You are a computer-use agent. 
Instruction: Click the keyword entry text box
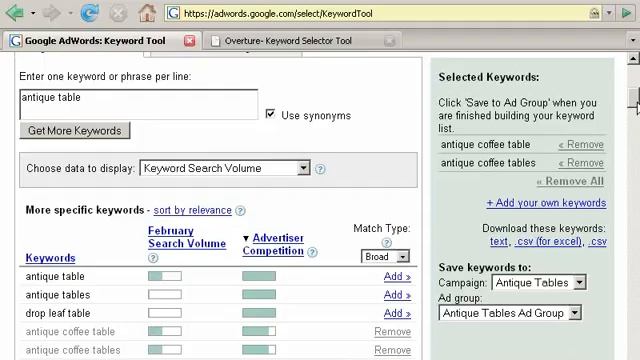(x=139, y=104)
